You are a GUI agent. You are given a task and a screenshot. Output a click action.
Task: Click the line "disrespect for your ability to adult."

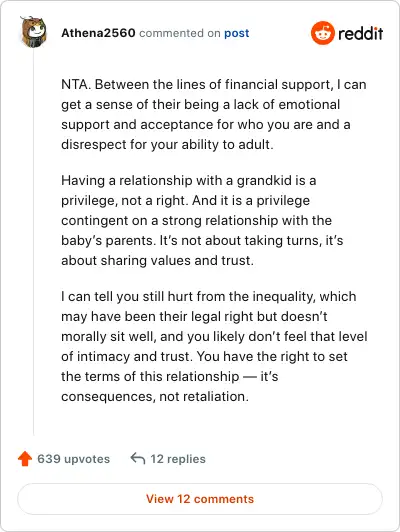[167, 145]
